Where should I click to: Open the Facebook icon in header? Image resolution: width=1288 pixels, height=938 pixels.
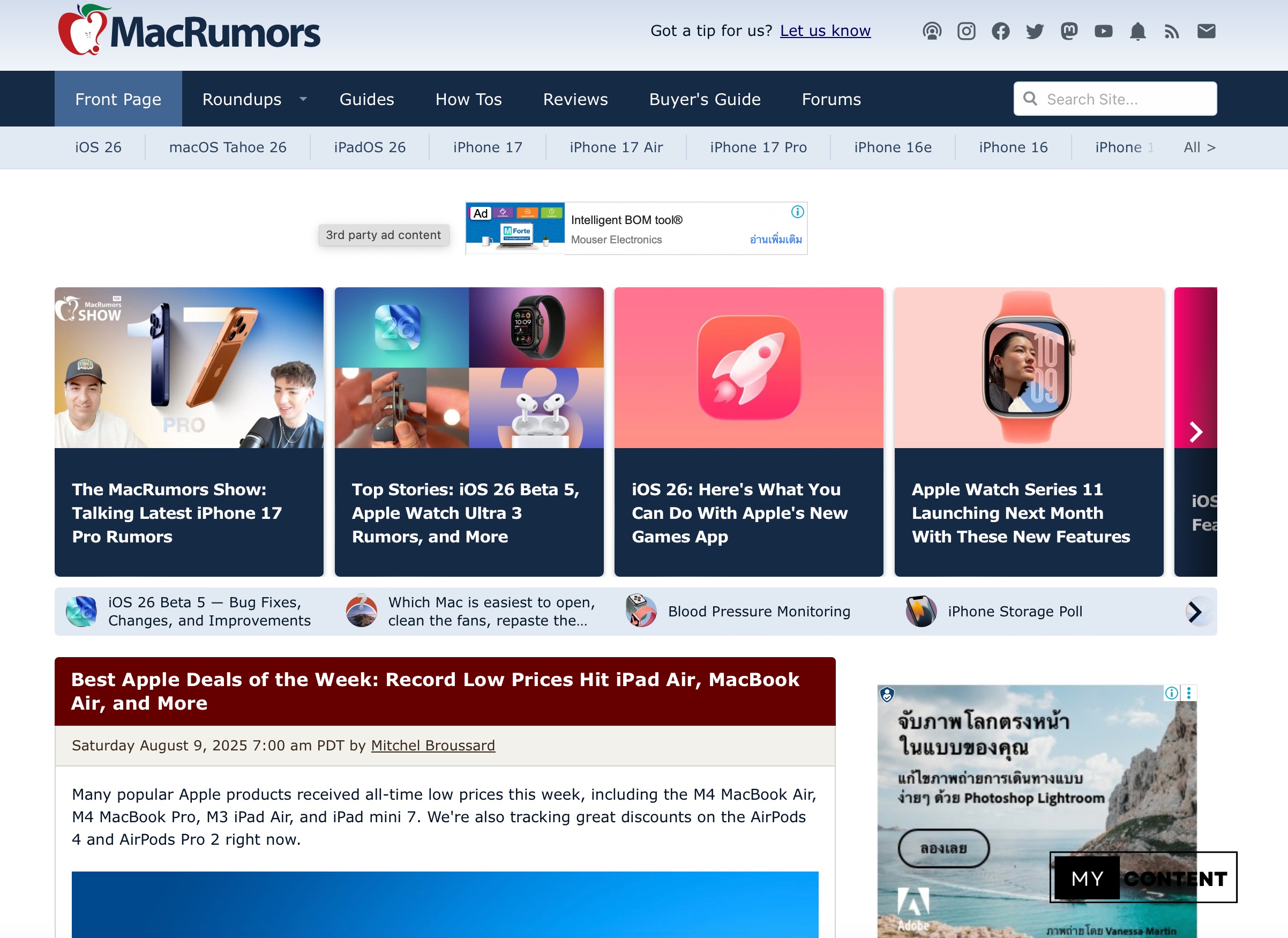pos(1000,31)
